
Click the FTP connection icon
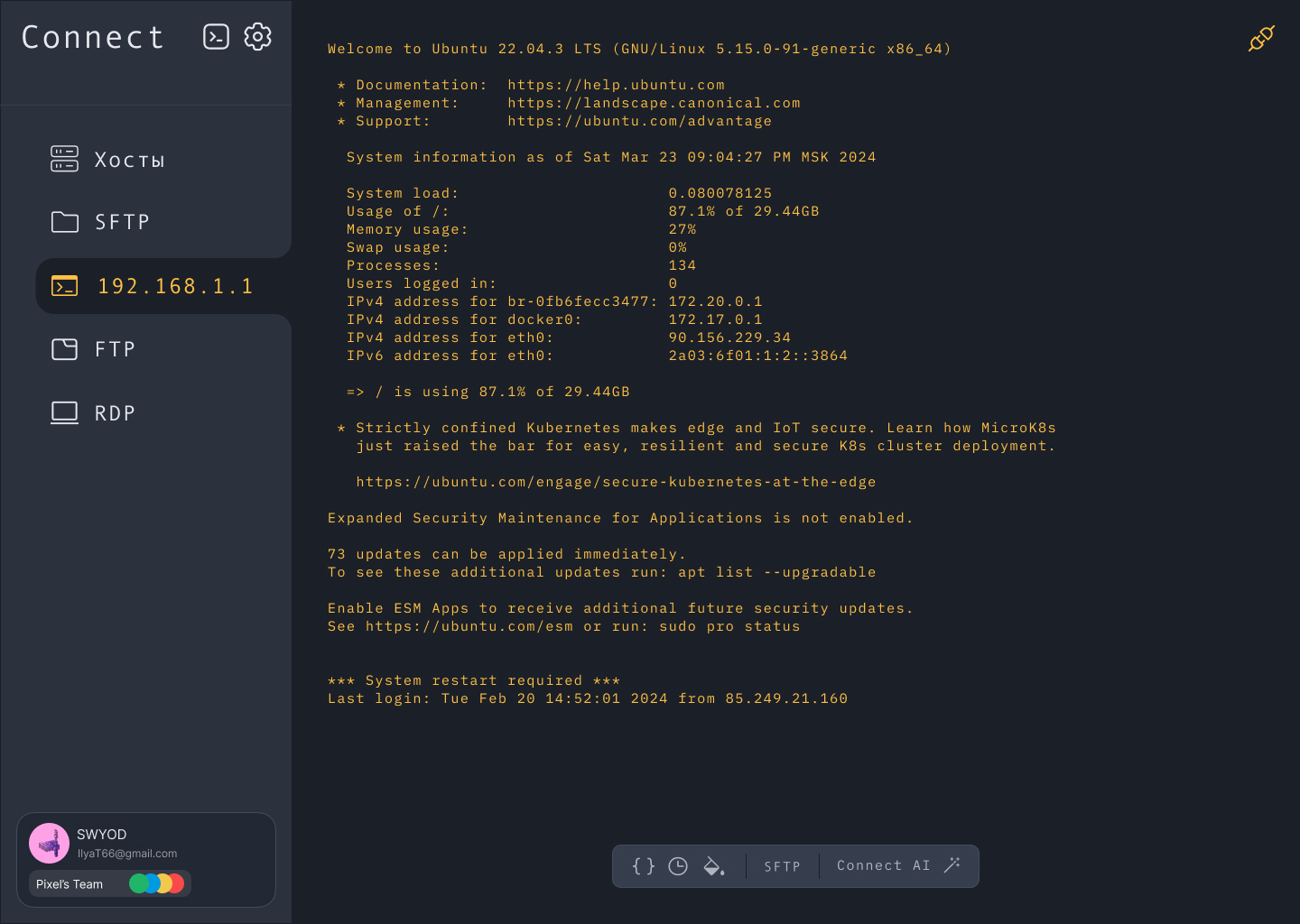coord(64,348)
